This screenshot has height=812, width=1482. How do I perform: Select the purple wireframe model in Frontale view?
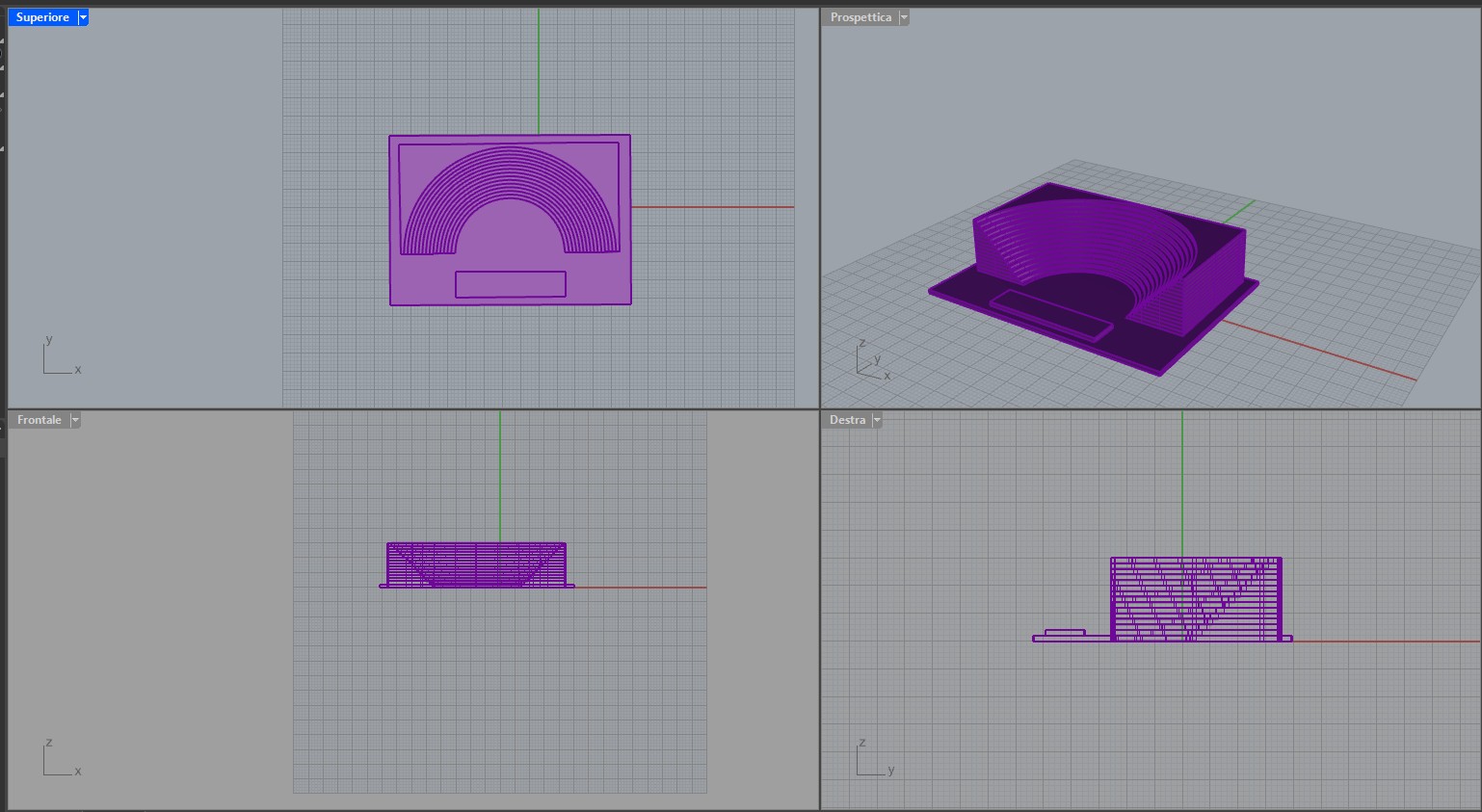pos(476,564)
